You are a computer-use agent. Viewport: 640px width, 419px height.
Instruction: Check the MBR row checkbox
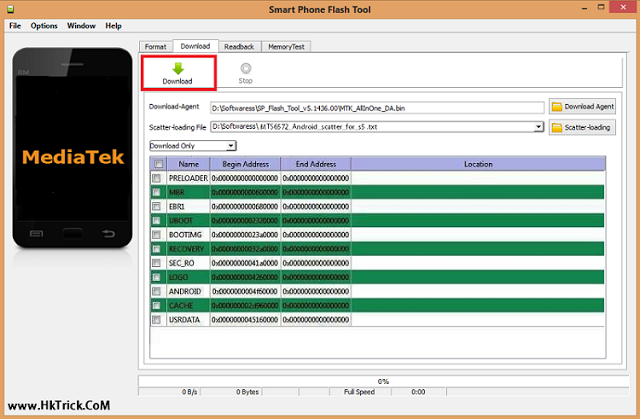pos(156,192)
